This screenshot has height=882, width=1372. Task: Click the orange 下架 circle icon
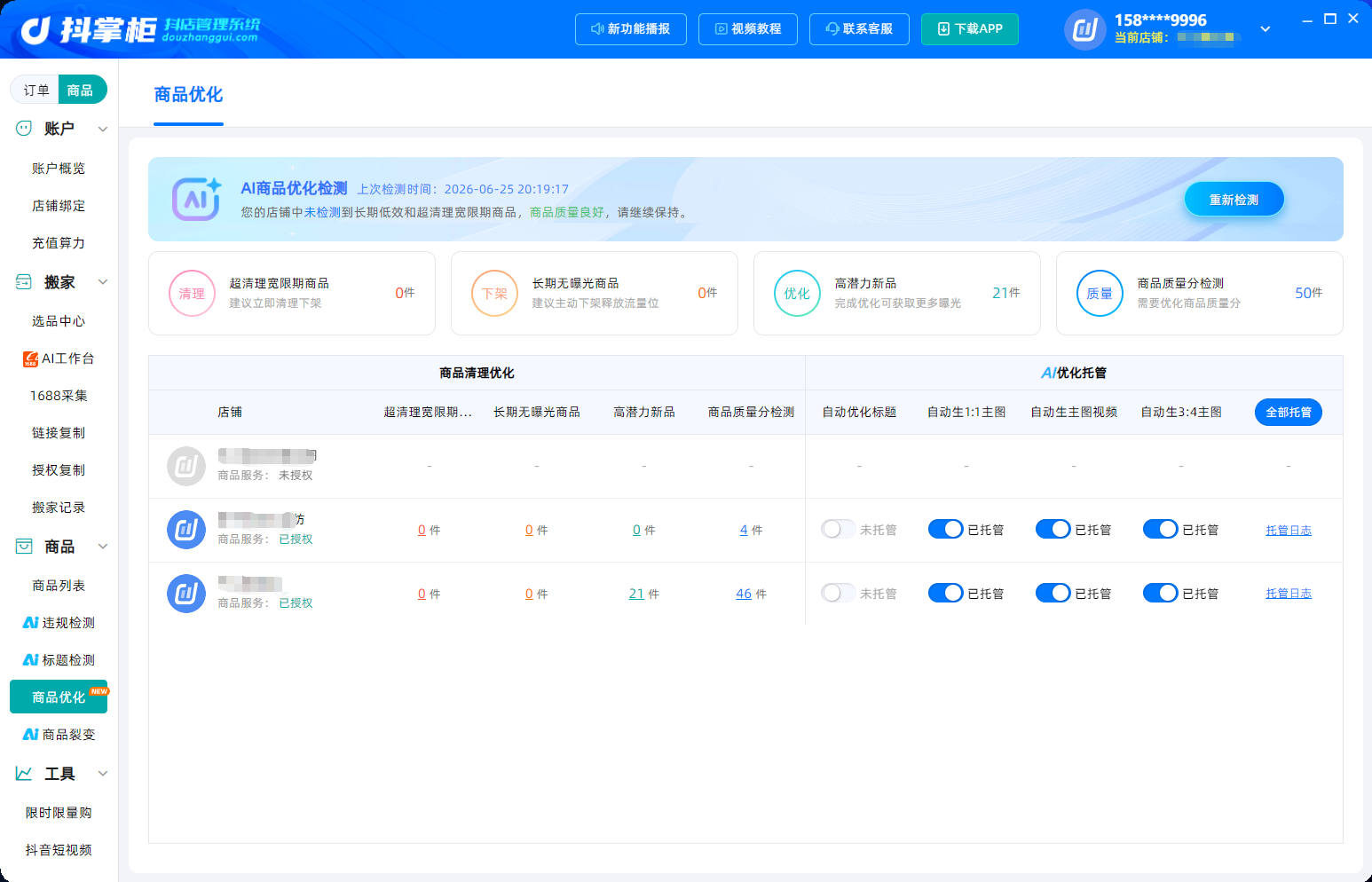[494, 294]
